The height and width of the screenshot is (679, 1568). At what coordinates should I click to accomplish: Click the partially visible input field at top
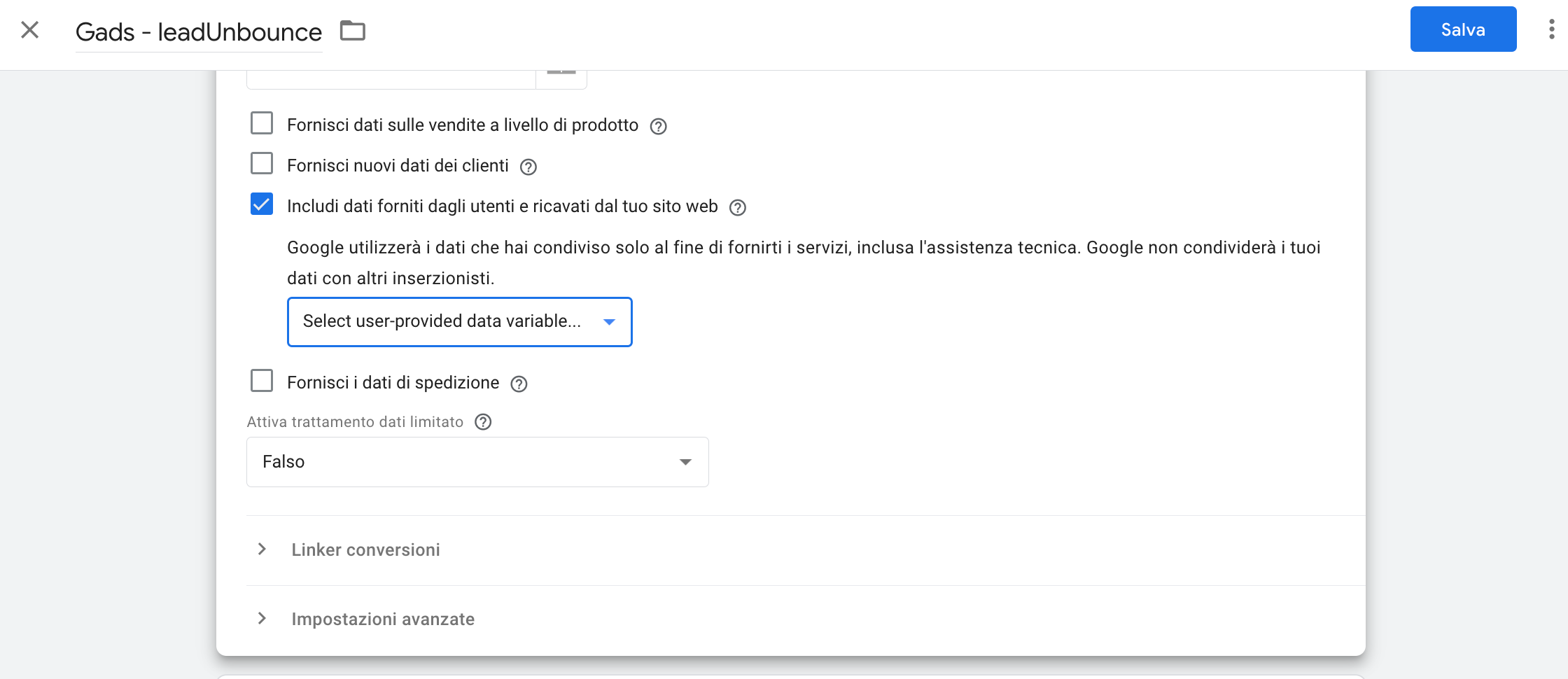[x=391, y=79]
